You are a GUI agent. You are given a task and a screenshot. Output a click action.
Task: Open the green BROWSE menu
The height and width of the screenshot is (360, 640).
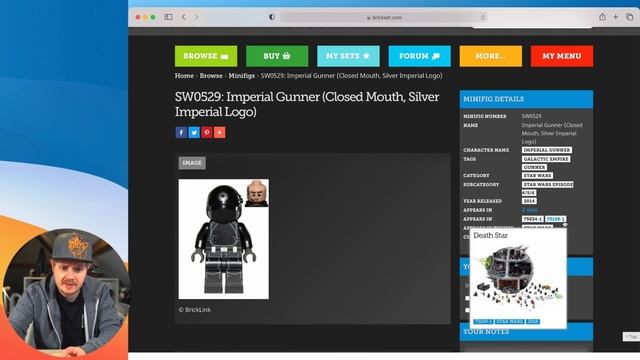[206, 56]
